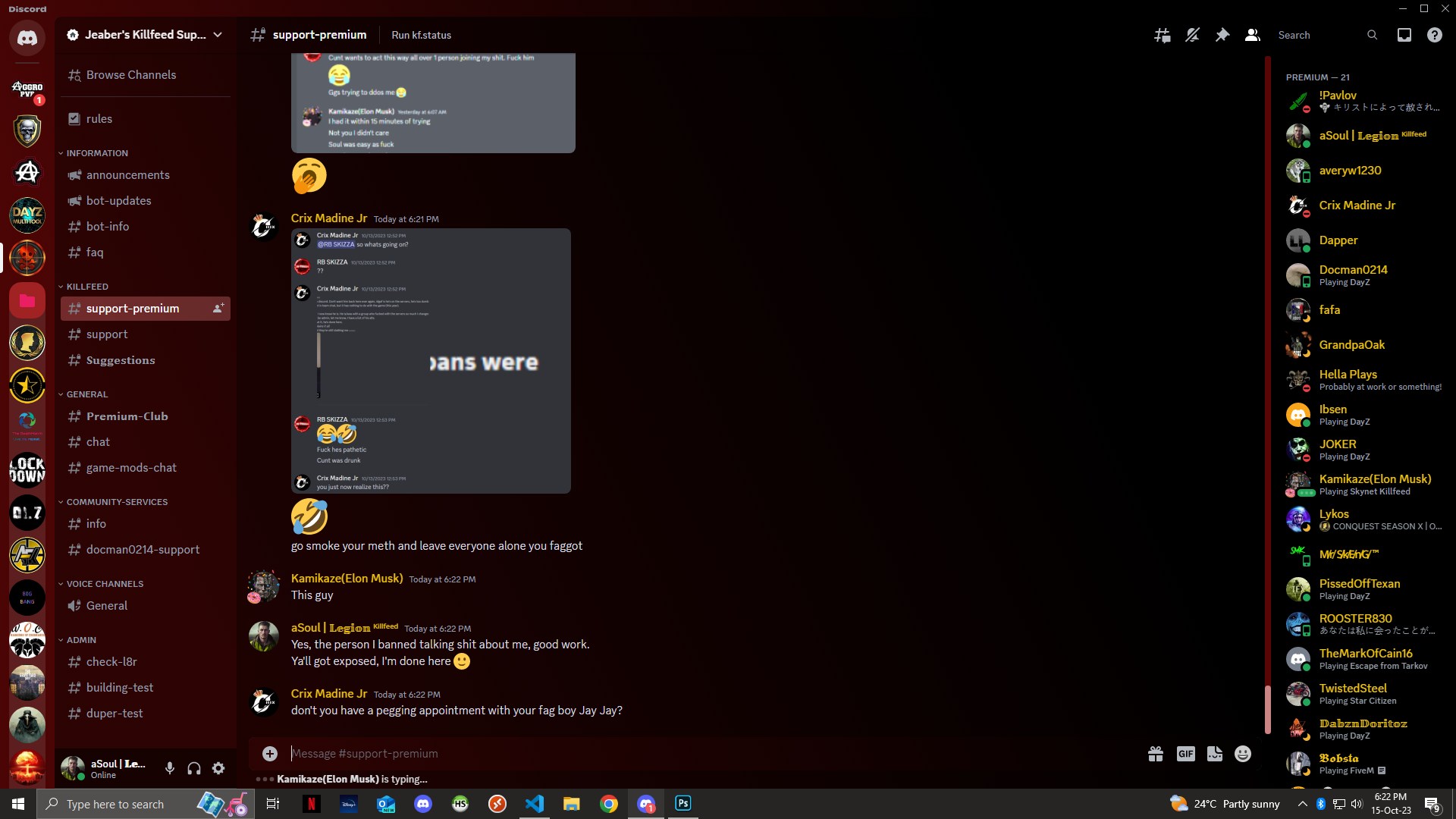
Task: Mute channel notification settings bell
Action: coord(1192,35)
